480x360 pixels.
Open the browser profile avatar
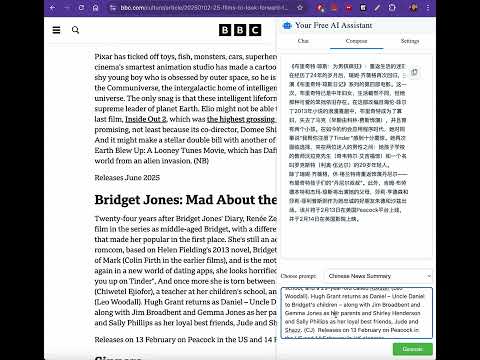coord(413,8)
